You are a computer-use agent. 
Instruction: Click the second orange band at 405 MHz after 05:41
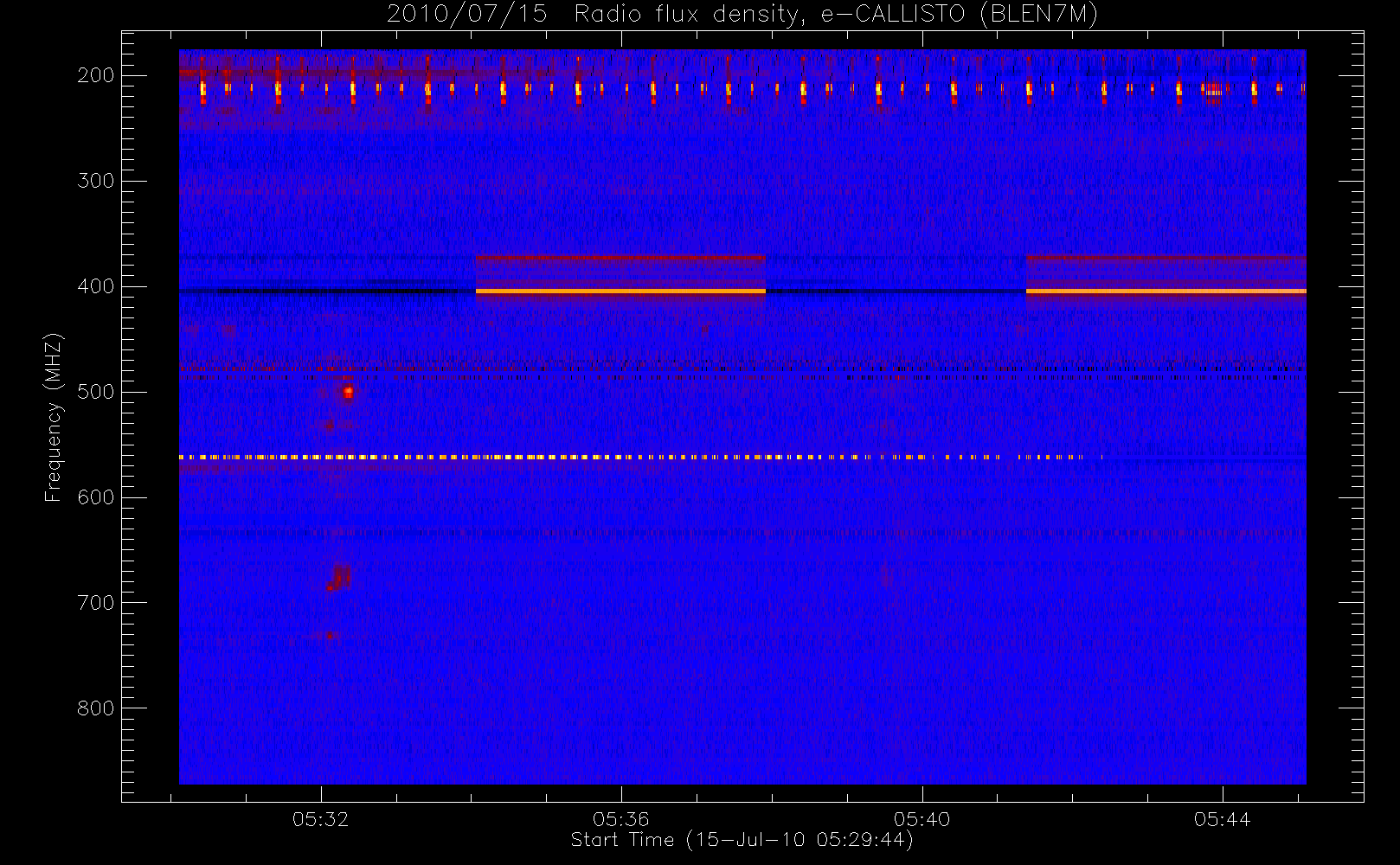pyautogui.click(x=1166, y=292)
